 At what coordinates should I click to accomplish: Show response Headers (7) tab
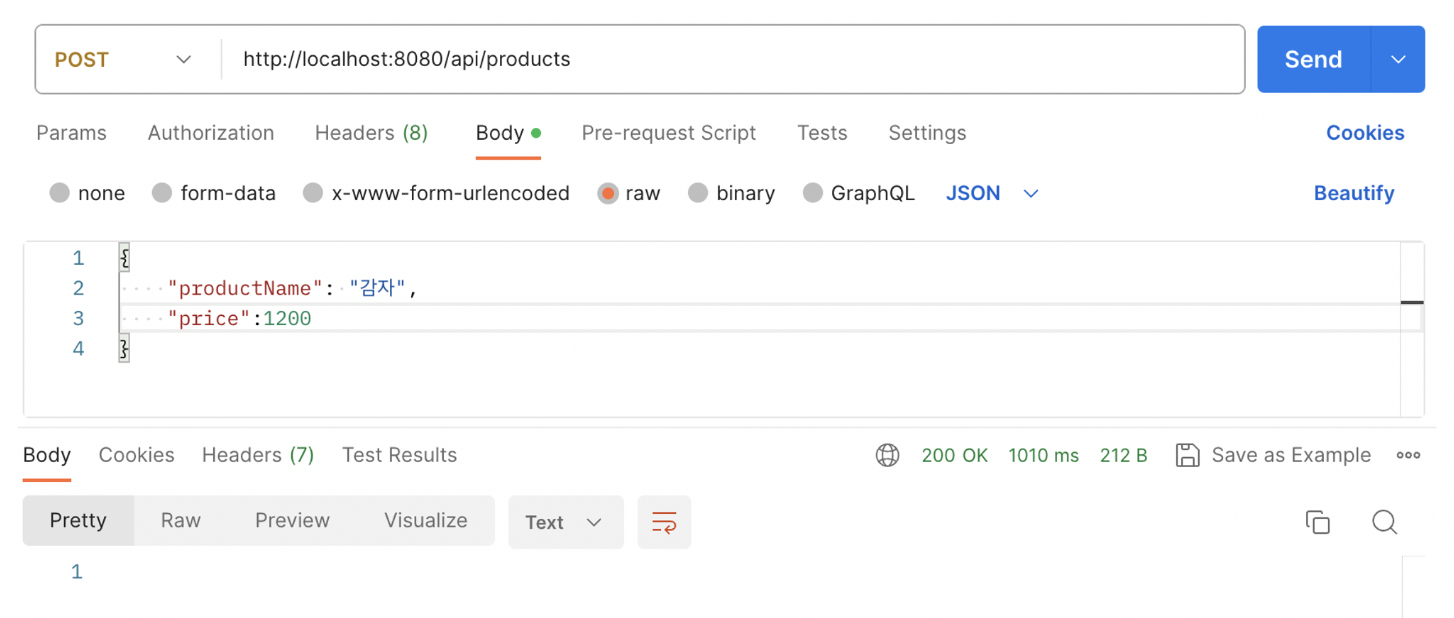coord(258,456)
